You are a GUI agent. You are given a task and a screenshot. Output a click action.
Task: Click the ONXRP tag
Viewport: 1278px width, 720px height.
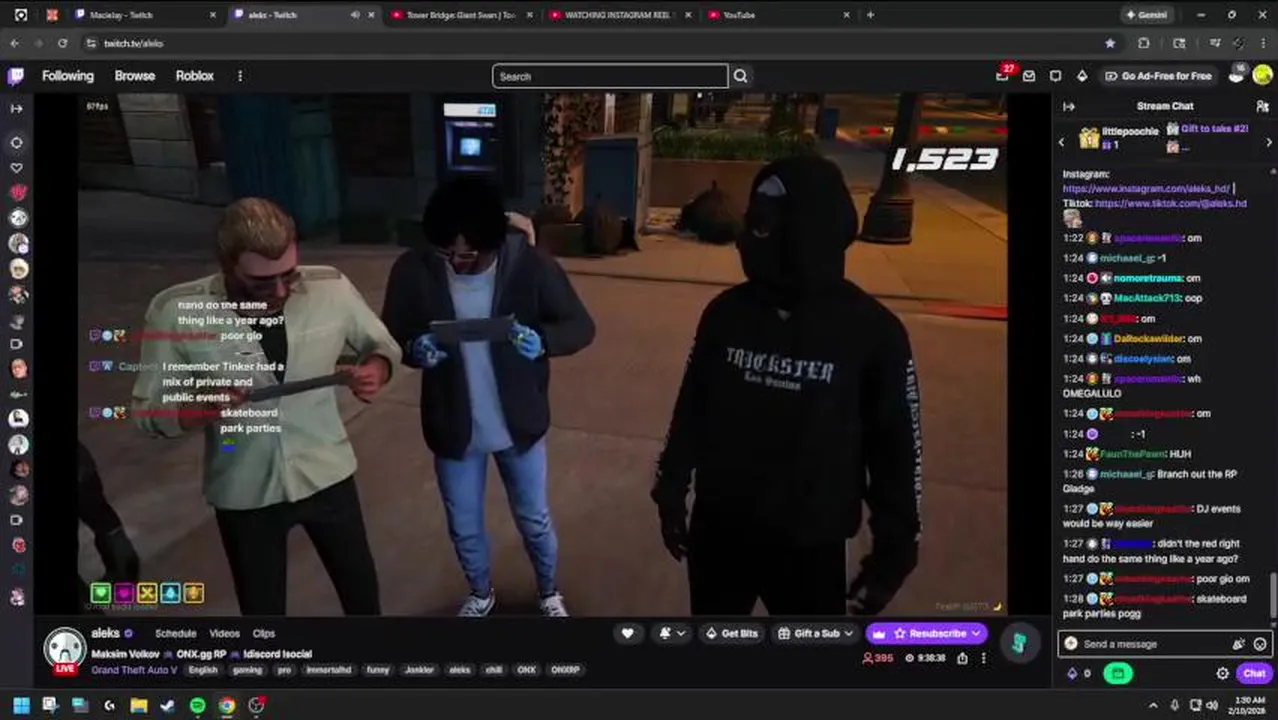pyautogui.click(x=565, y=670)
